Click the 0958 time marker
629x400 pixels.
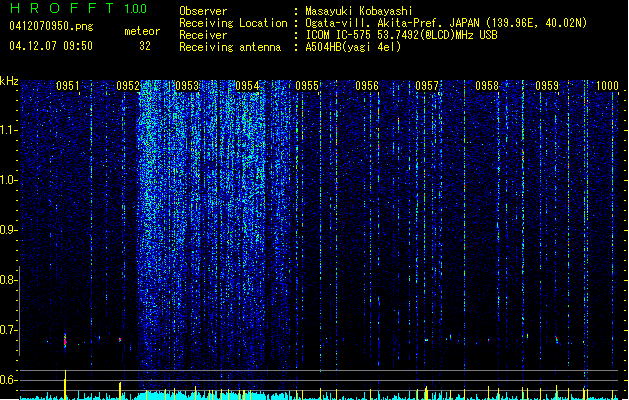487,86
